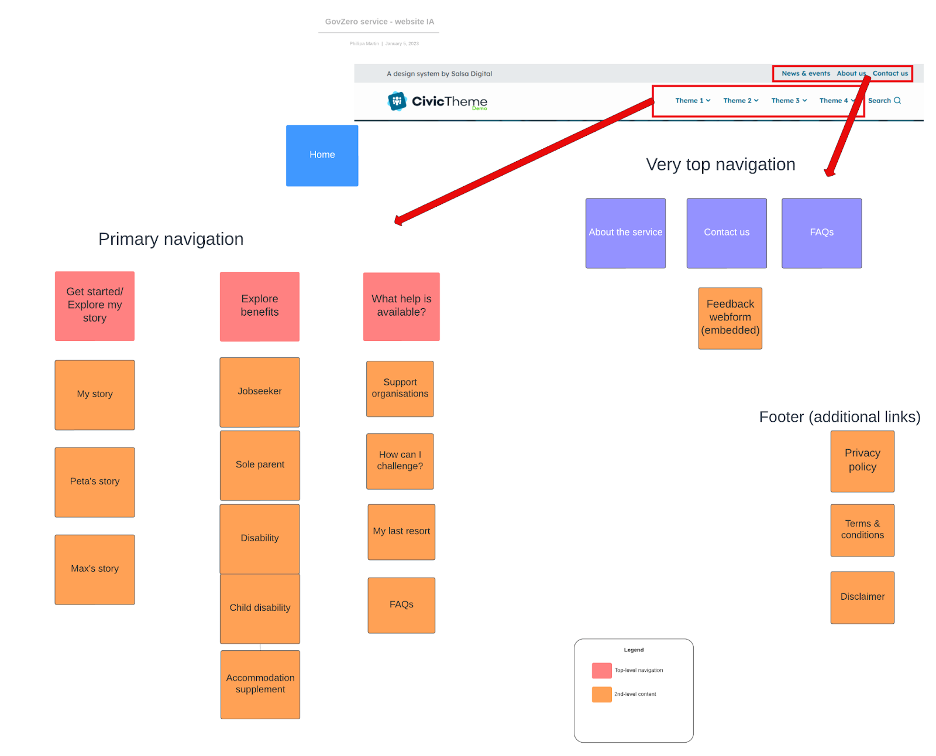Select the pink Top-level navigation legend swatch
Viewport: 936px width, 756px height.
pos(601,671)
